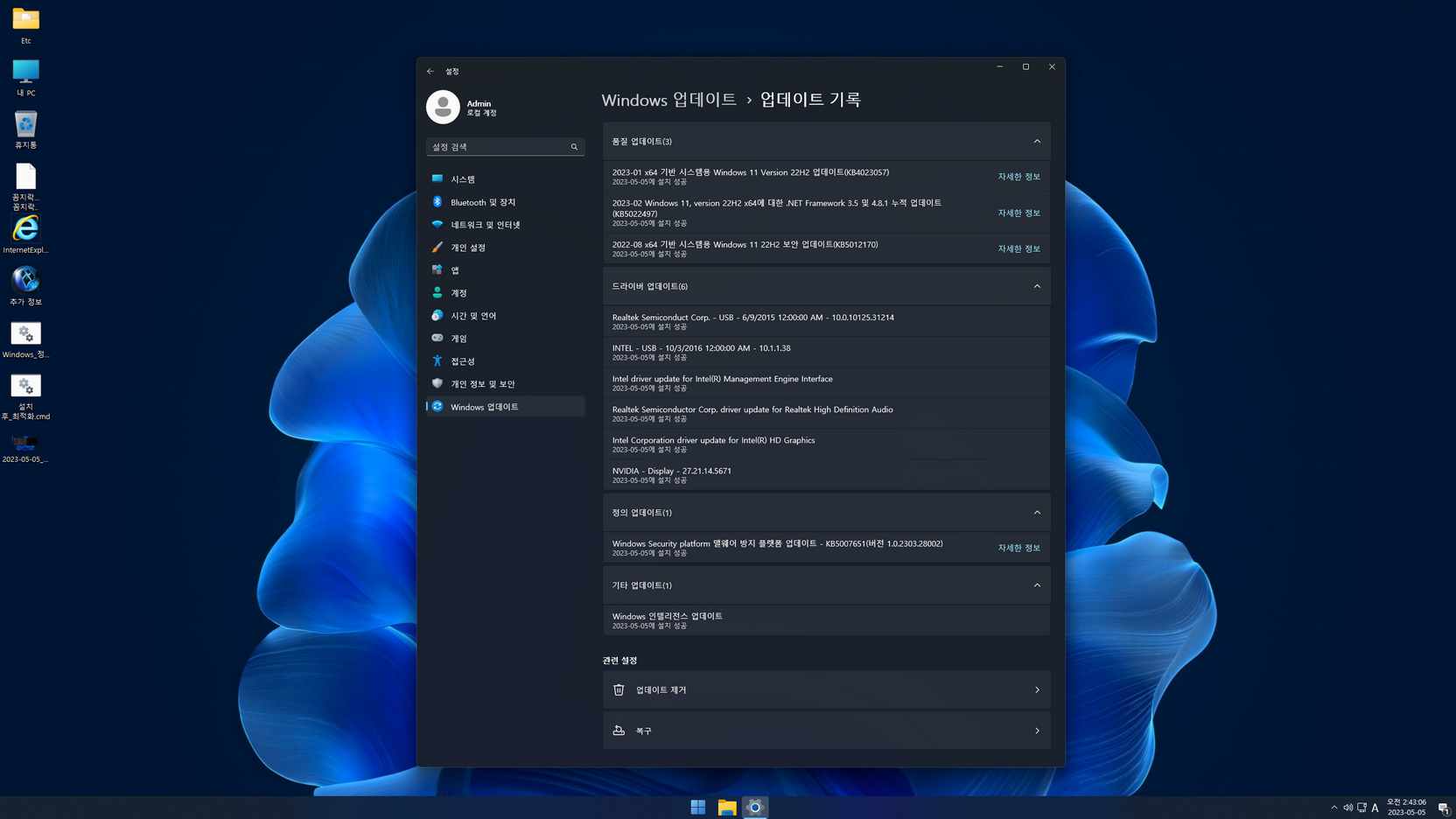Select the 추가 정보 desktop icon
Image resolution: width=1456 pixels, height=819 pixels.
point(25,286)
